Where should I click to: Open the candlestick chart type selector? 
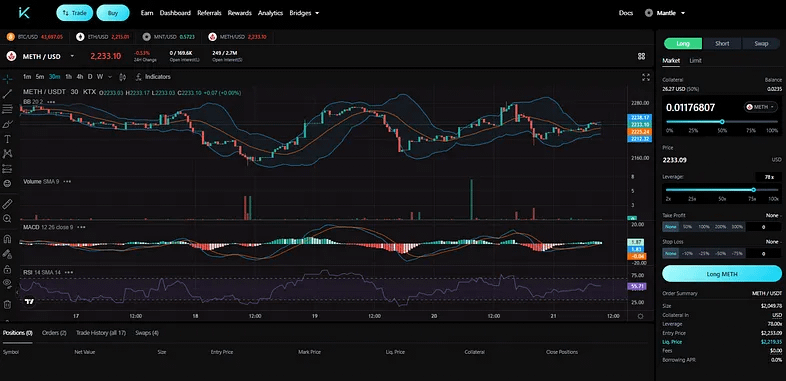point(123,77)
